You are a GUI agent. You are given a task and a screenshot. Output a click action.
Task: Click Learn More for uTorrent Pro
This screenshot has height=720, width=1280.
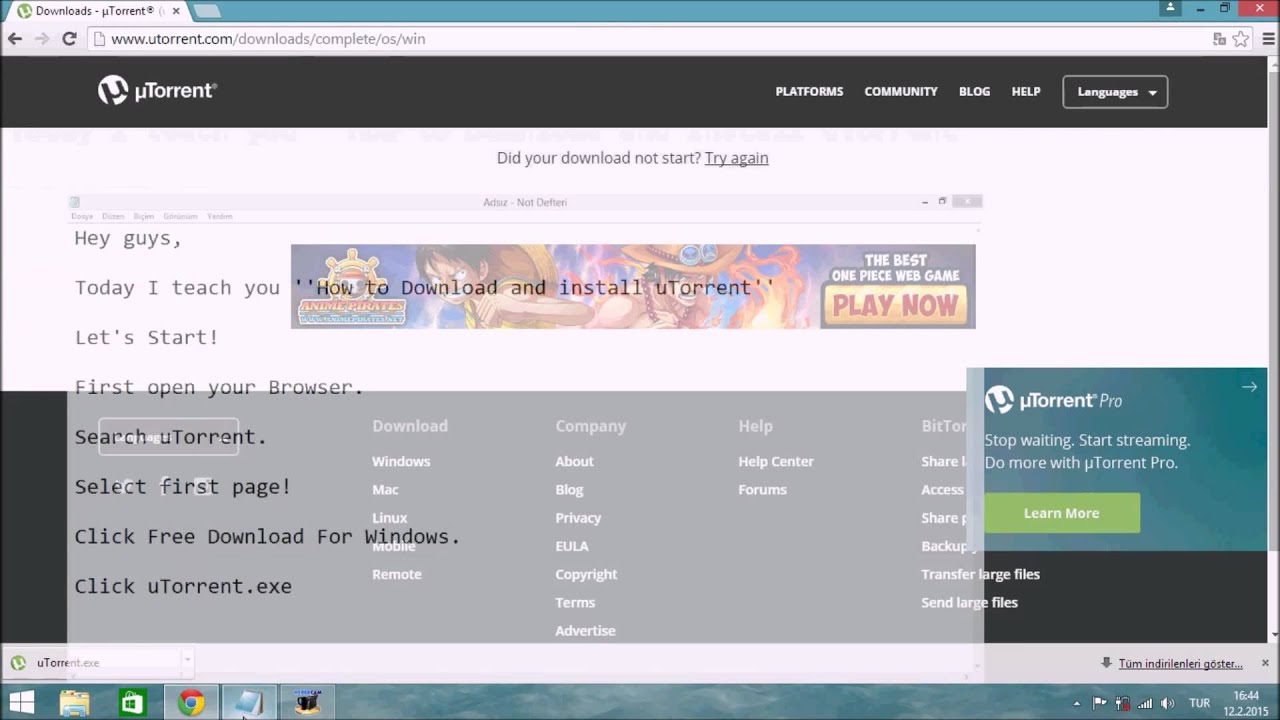1061,513
